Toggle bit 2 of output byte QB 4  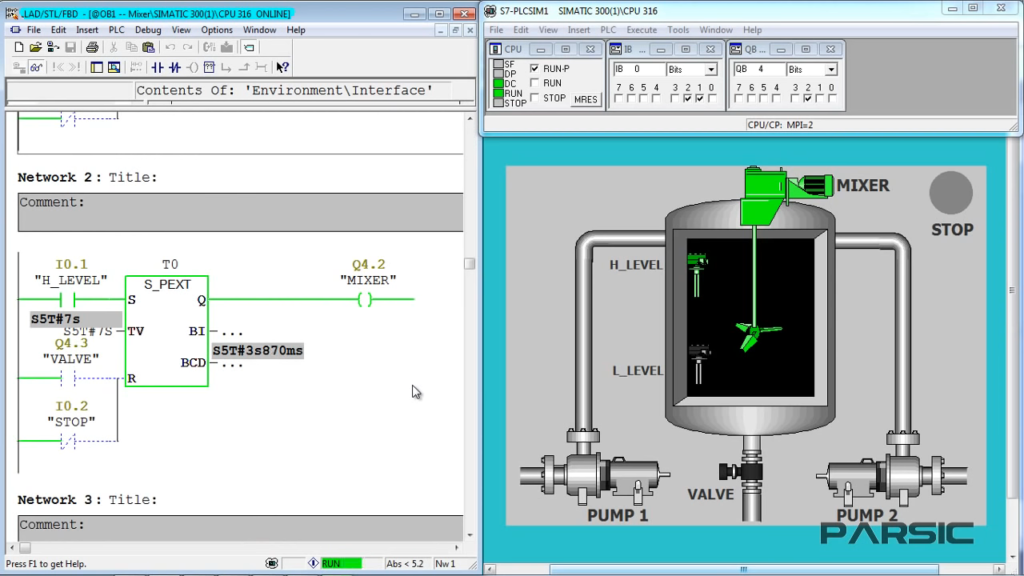[x=808, y=99]
